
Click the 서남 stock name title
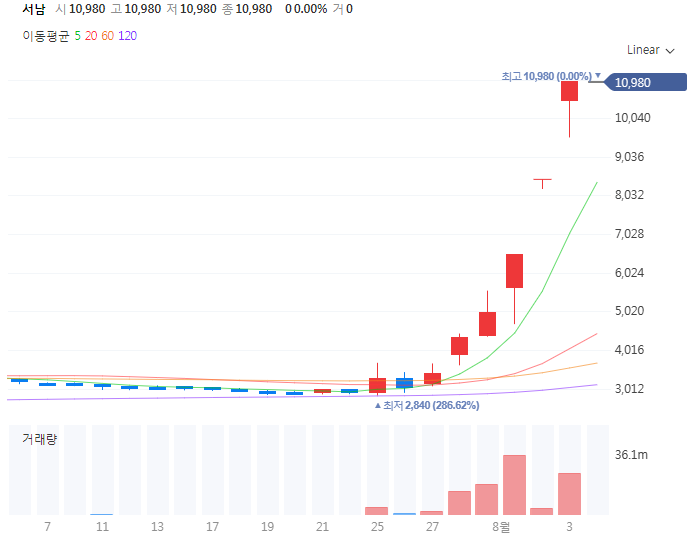[34, 9]
